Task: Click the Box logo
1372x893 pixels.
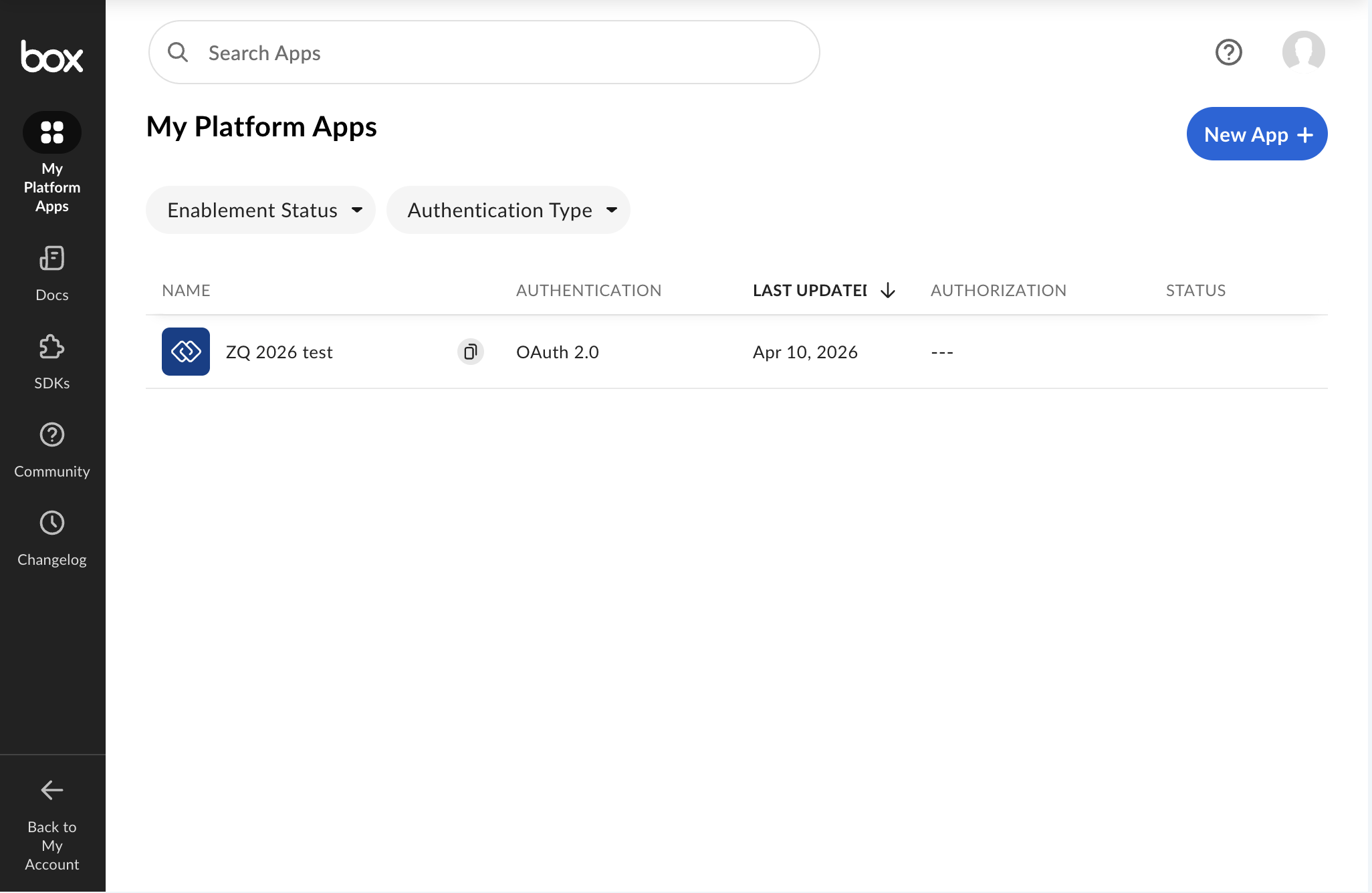Action: 52,56
